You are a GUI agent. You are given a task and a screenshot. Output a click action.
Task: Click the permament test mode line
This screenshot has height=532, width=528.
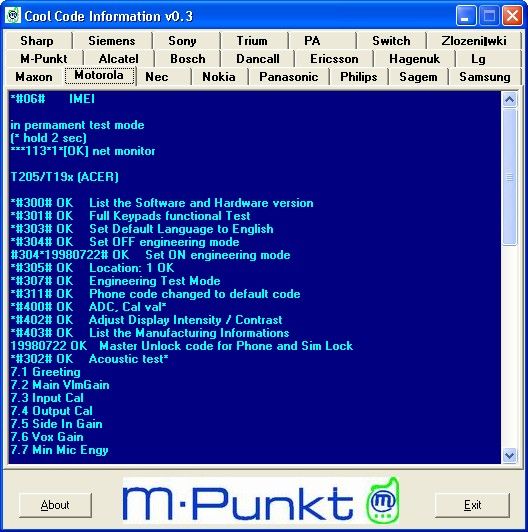point(77,125)
